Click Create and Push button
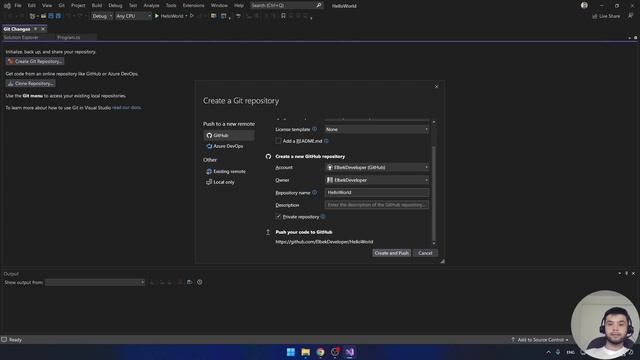 pyautogui.click(x=391, y=253)
